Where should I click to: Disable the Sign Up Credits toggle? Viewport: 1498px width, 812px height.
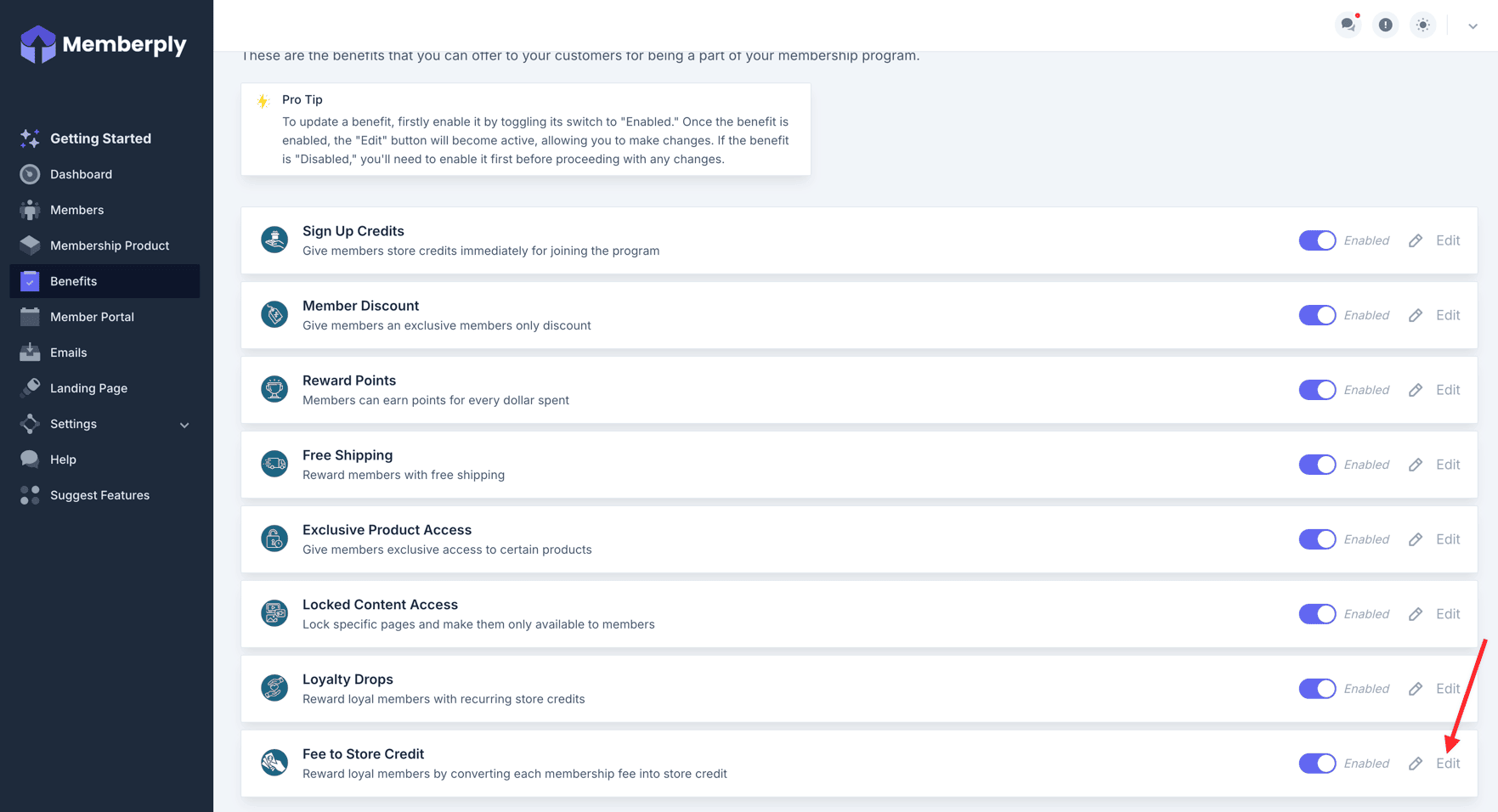pyautogui.click(x=1317, y=240)
